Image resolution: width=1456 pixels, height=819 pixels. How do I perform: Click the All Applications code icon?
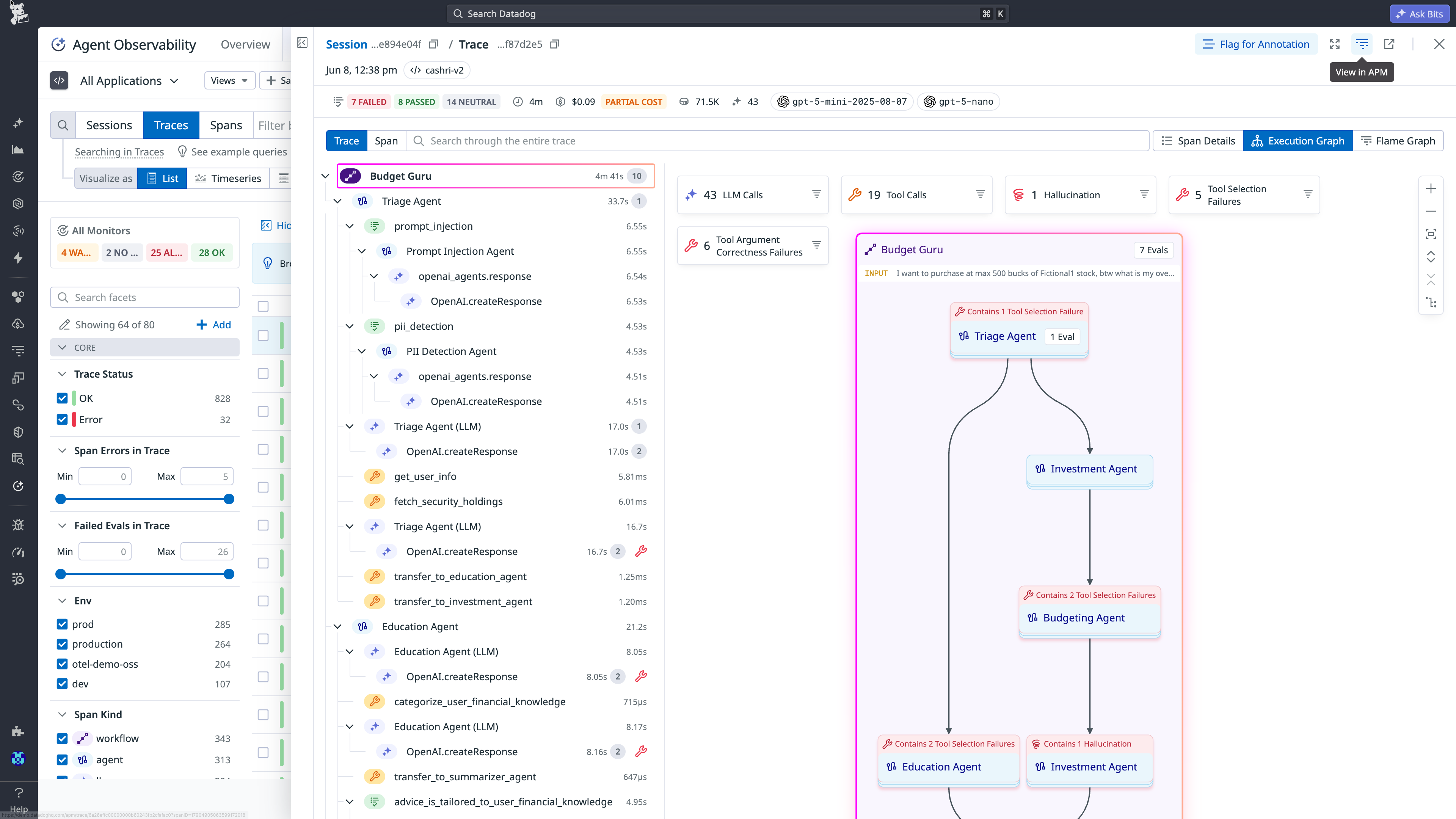coord(60,80)
